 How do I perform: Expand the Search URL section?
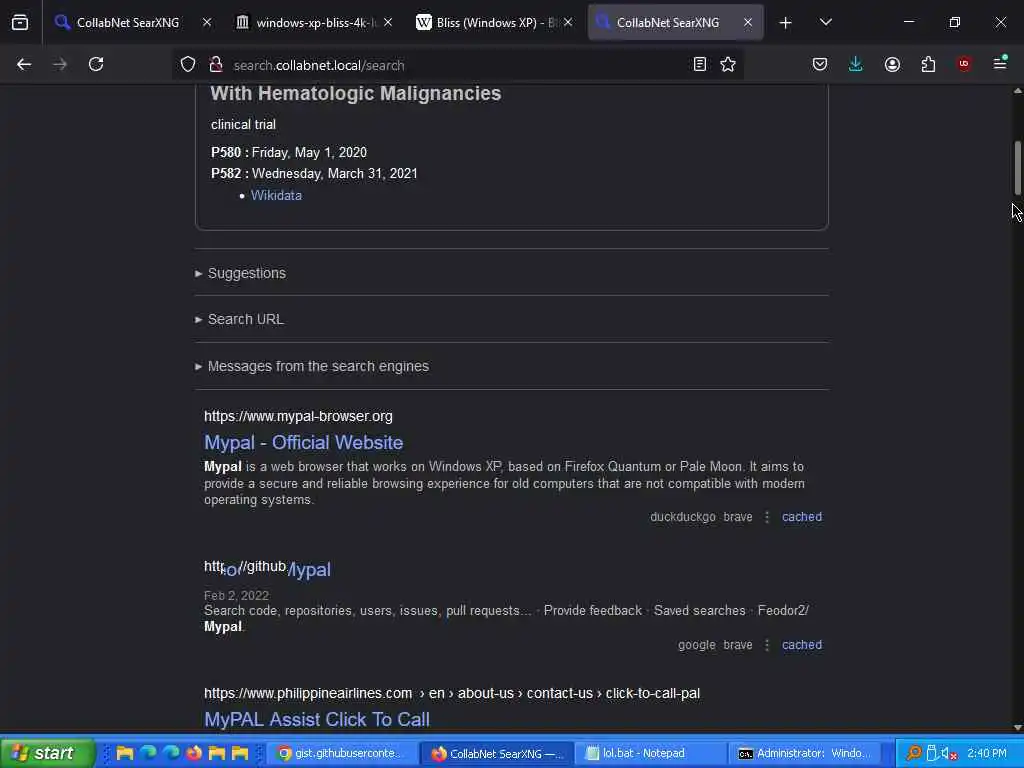tap(246, 319)
